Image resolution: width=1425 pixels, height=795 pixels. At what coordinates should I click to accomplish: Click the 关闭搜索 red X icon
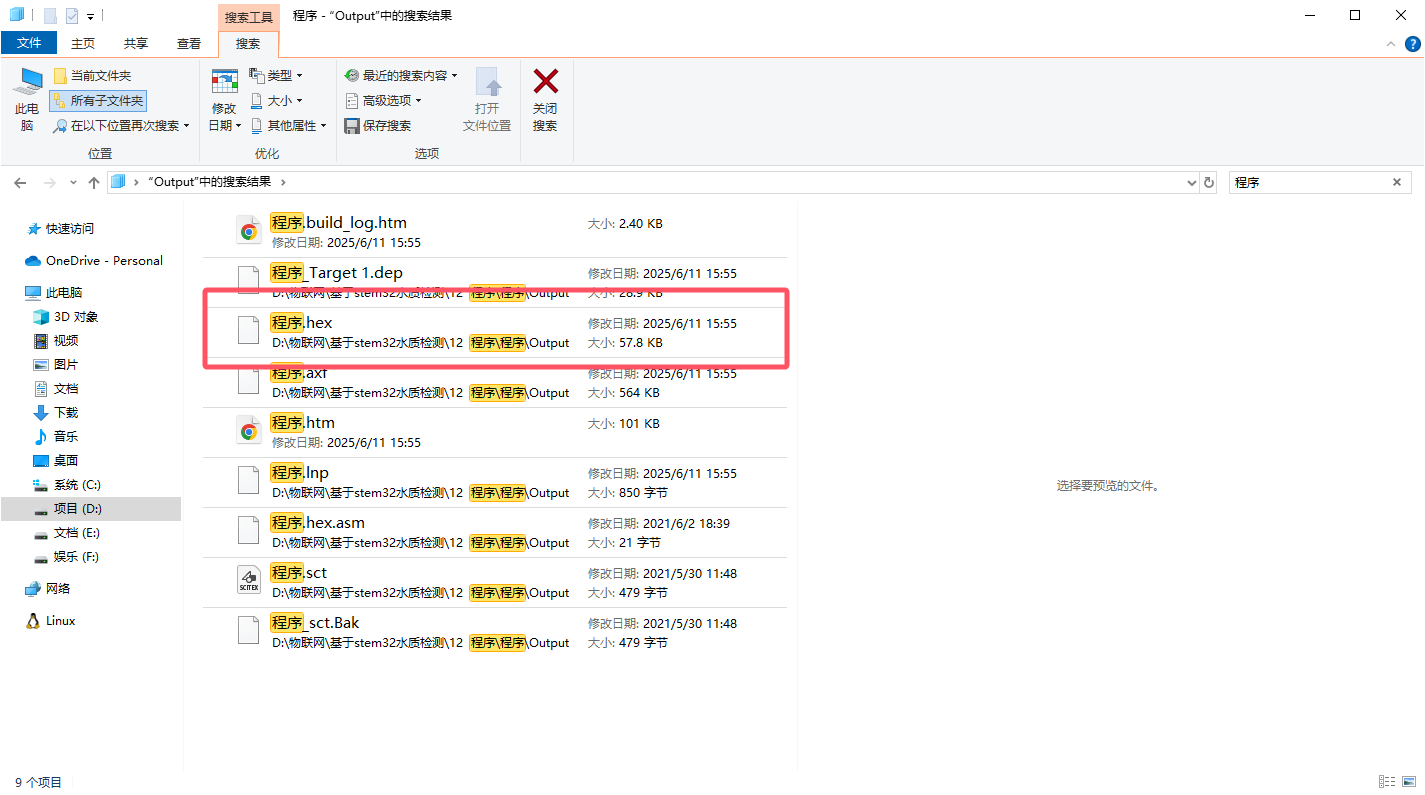coord(545,81)
